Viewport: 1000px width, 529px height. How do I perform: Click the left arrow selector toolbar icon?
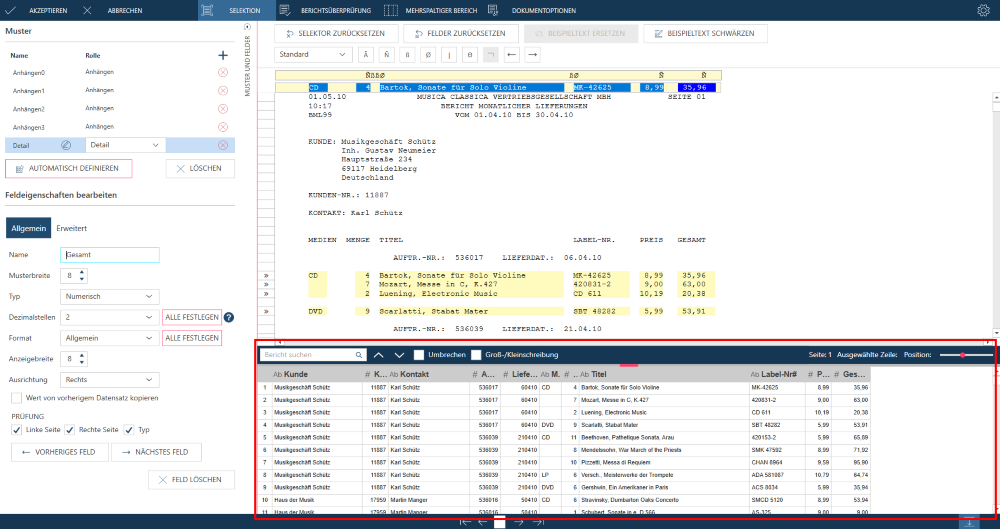(512, 54)
